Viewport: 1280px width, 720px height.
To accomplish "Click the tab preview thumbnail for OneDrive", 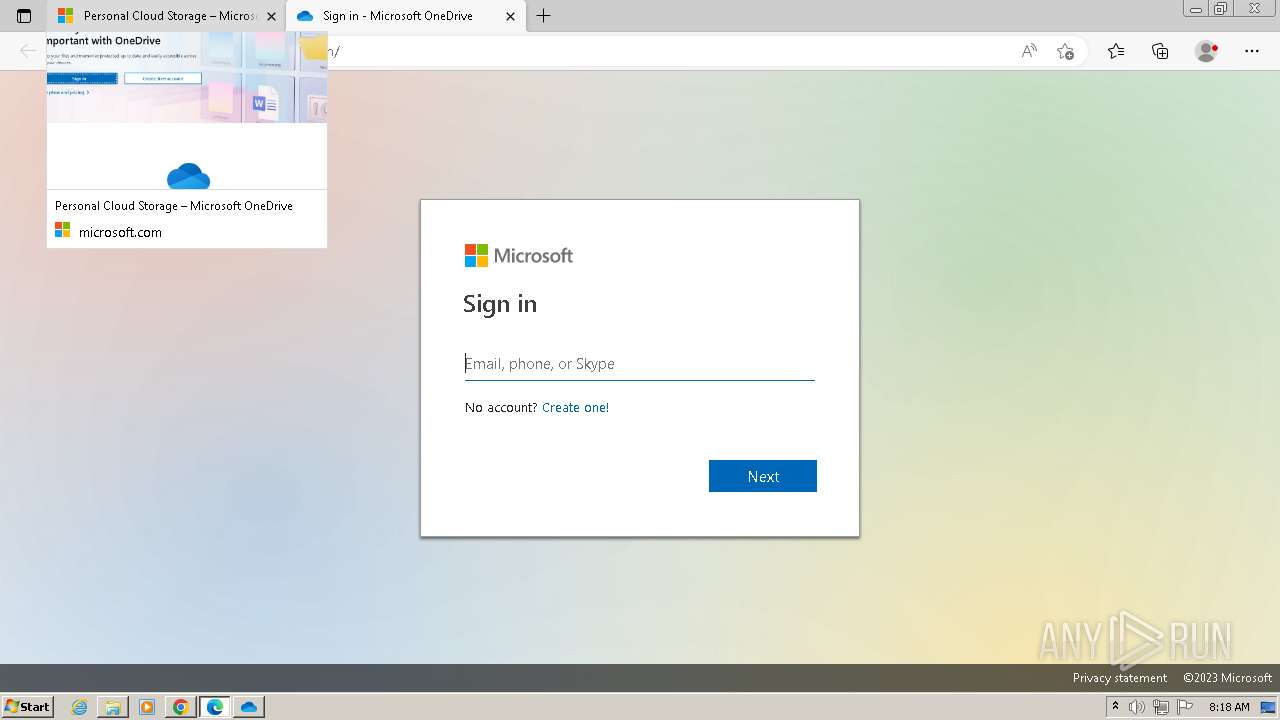I will [x=187, y=111].
